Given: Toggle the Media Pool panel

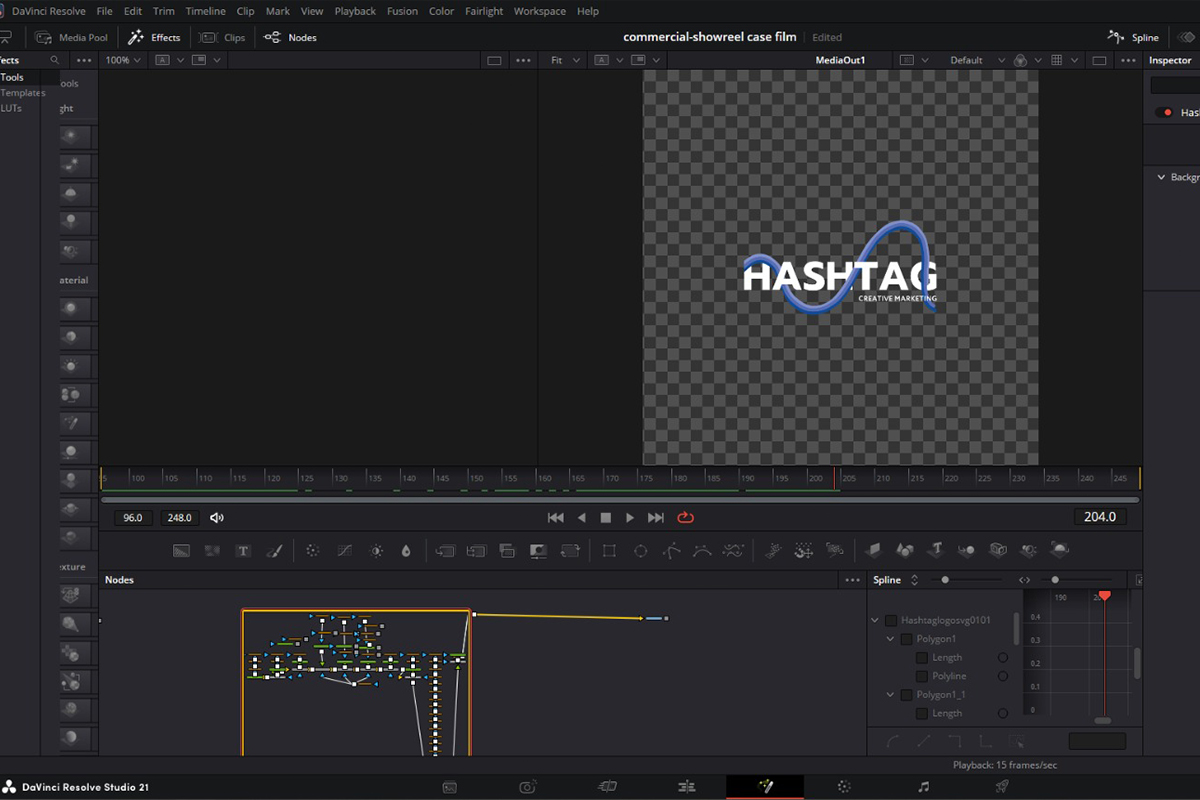Looking at the screenshot, I should 71,38.
